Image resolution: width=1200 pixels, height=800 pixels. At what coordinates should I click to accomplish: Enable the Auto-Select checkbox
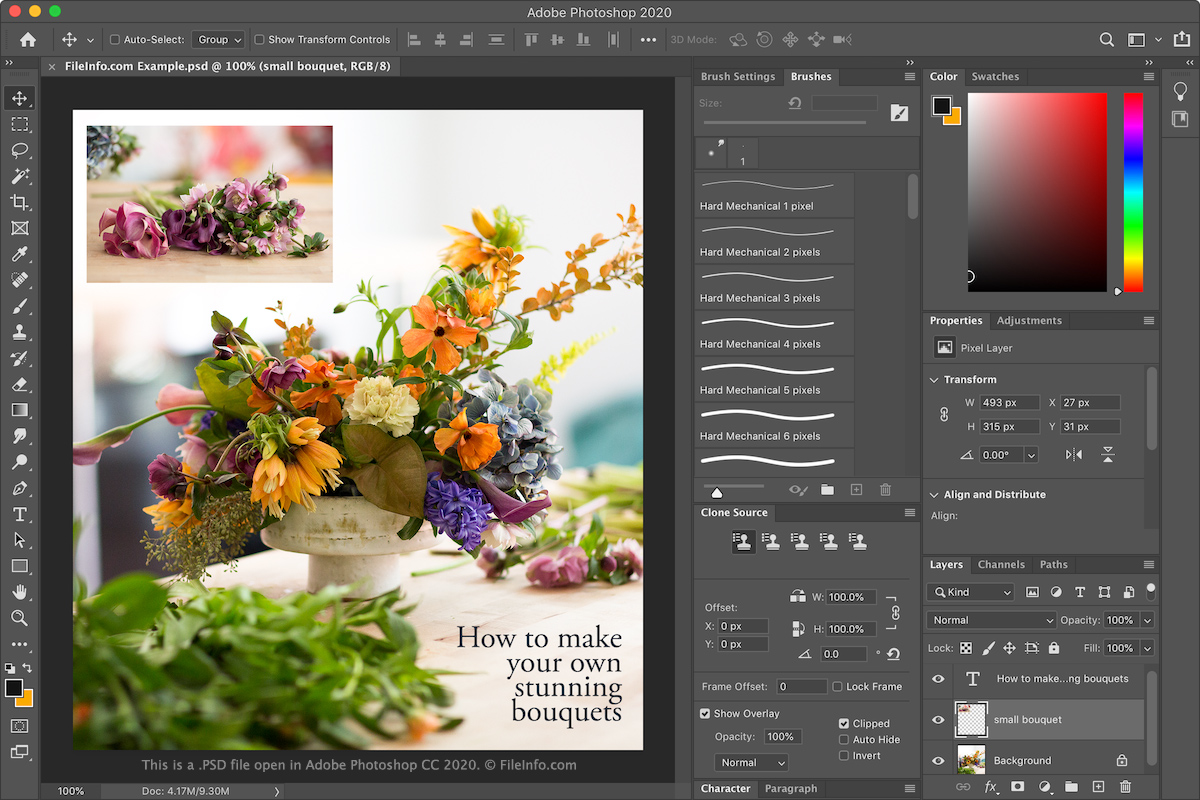pyautogui.click(x=115, y=40)
